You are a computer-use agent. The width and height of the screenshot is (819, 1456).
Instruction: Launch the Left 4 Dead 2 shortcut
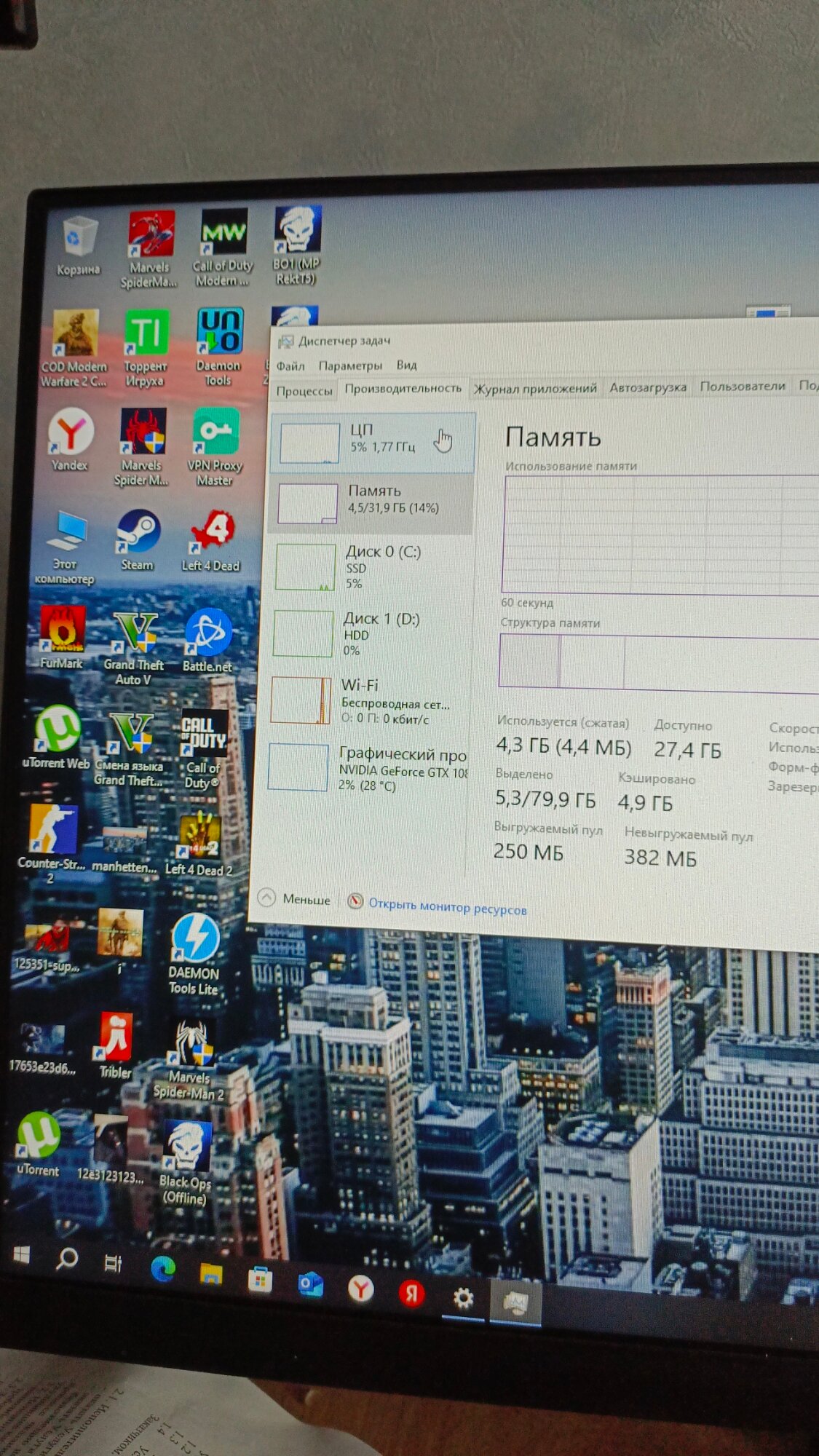pyautogui.click(x=199, y=845)
